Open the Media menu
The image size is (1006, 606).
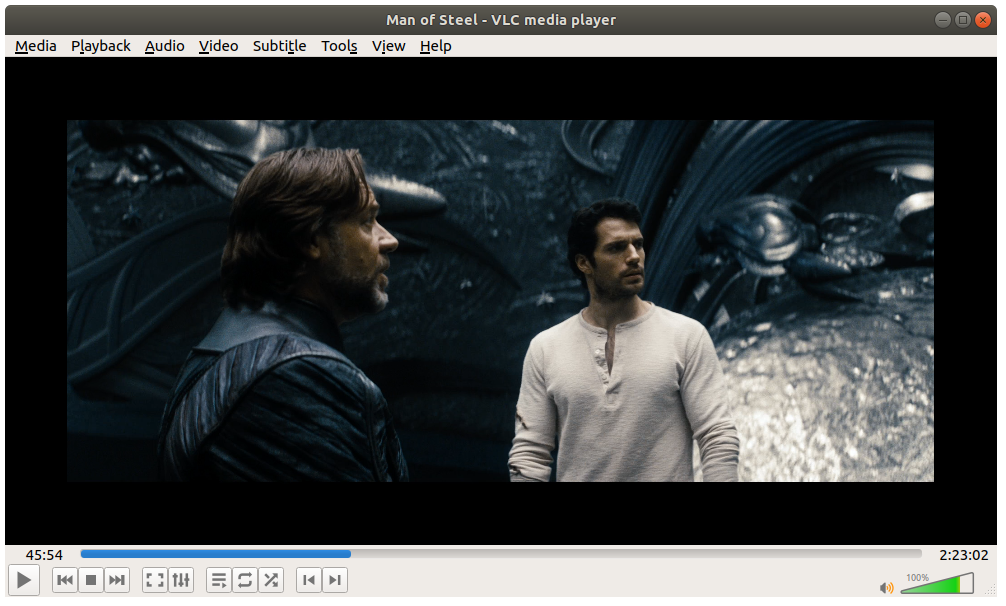pos(36,46)
